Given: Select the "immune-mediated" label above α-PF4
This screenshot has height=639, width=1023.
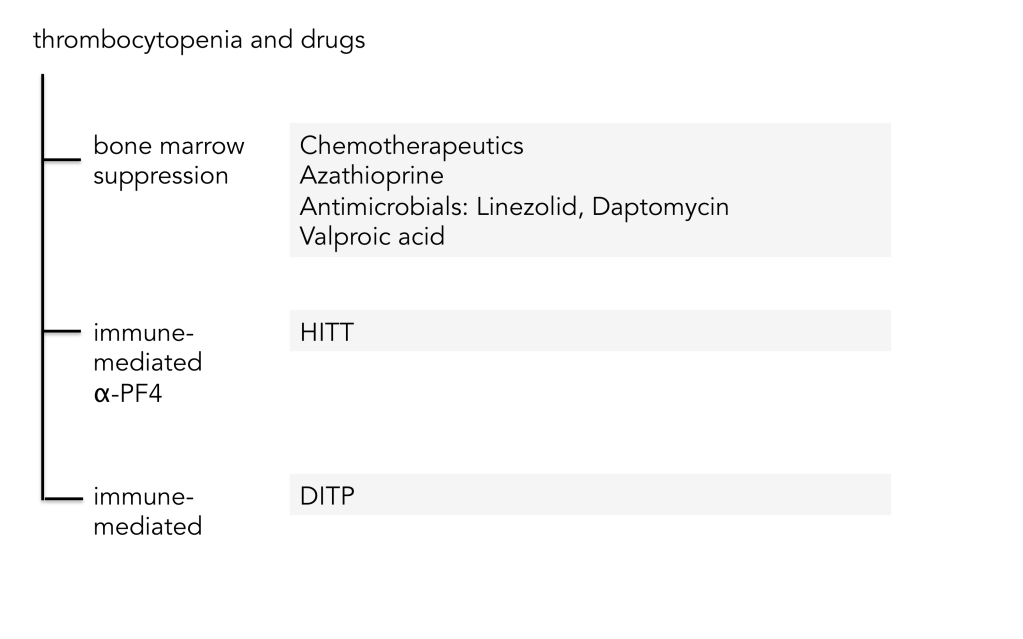Looking at the screenshot, I should pos(148,347).
